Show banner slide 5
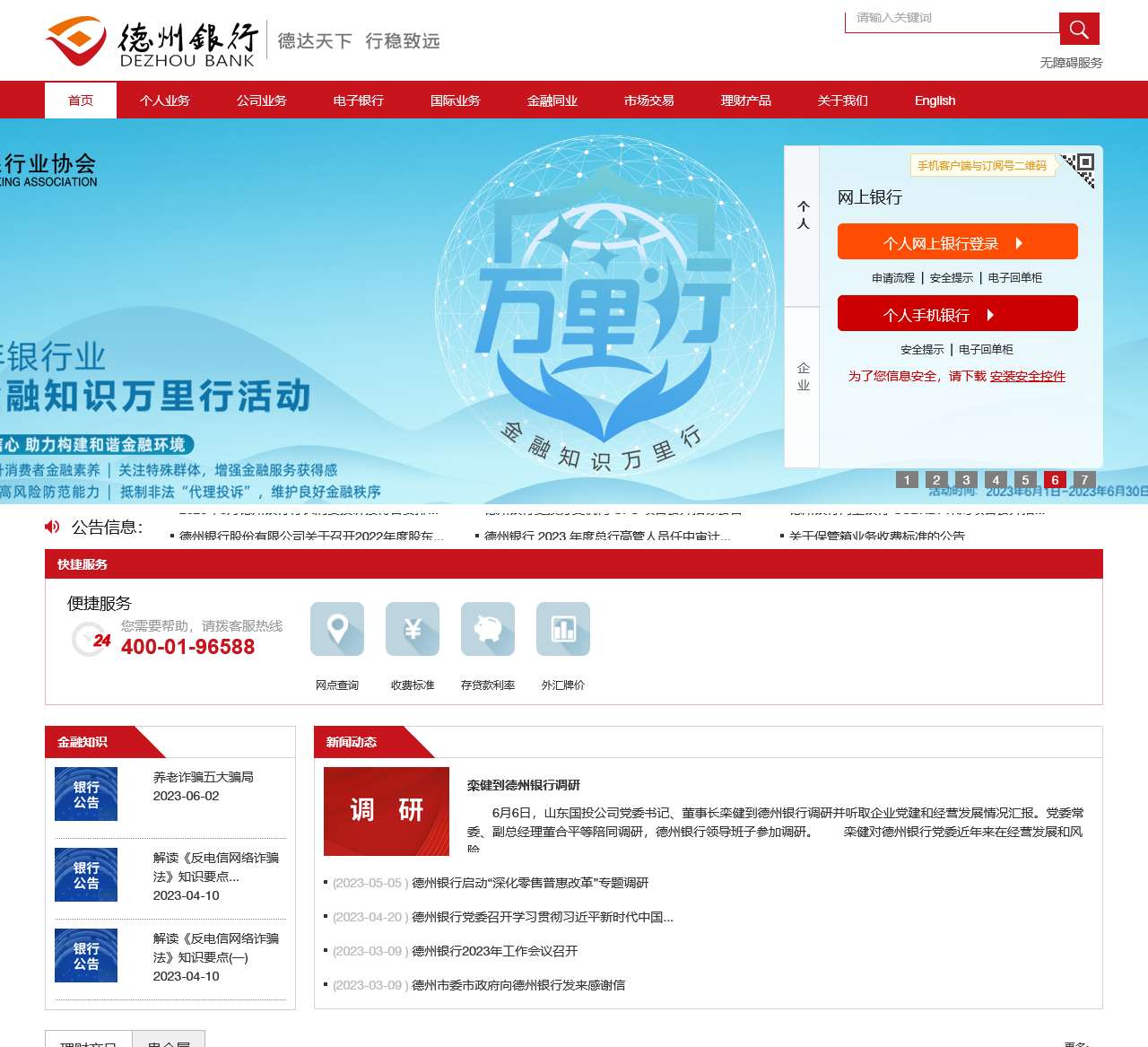Viewport: 1148px width, 1047px height. [1025, 480]
